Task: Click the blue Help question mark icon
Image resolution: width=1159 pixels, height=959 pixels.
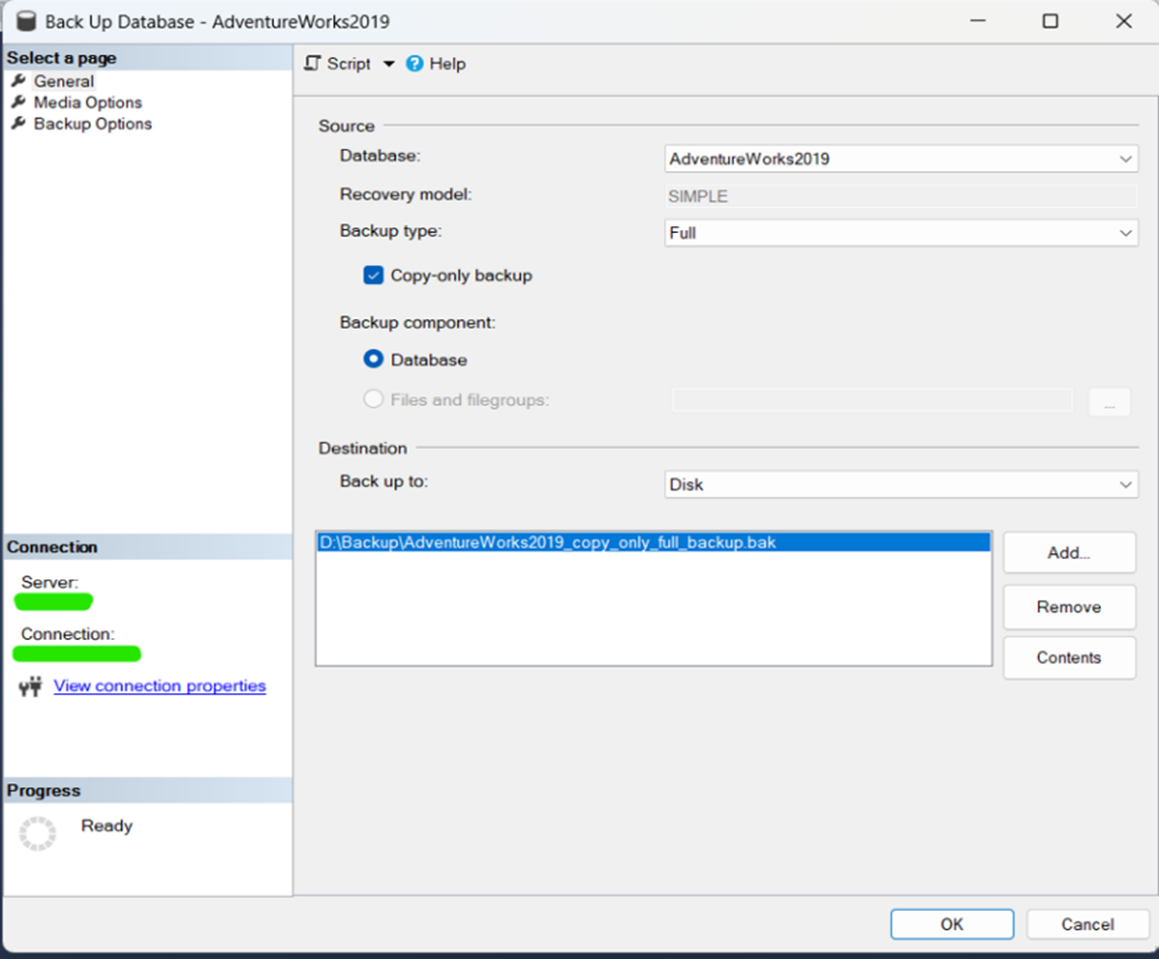Action: pyautogui.click(x=415, y=64)
